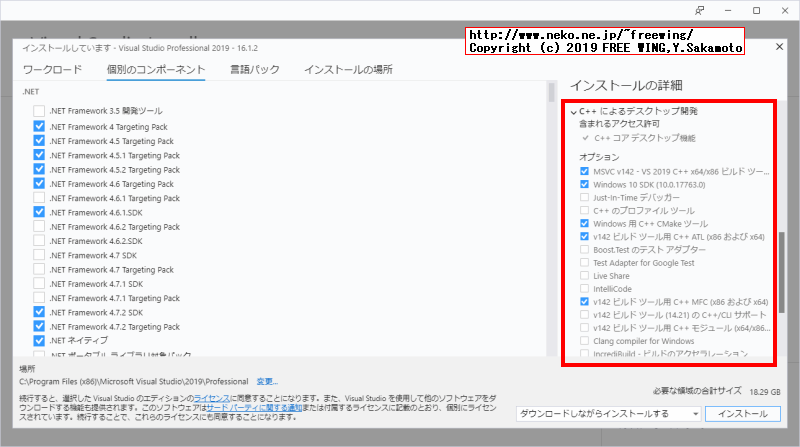The image size is (800, 447).
Task: Check .NET Framework 4.7.1 Targeting Pack
Action: (x=39, y=297)
